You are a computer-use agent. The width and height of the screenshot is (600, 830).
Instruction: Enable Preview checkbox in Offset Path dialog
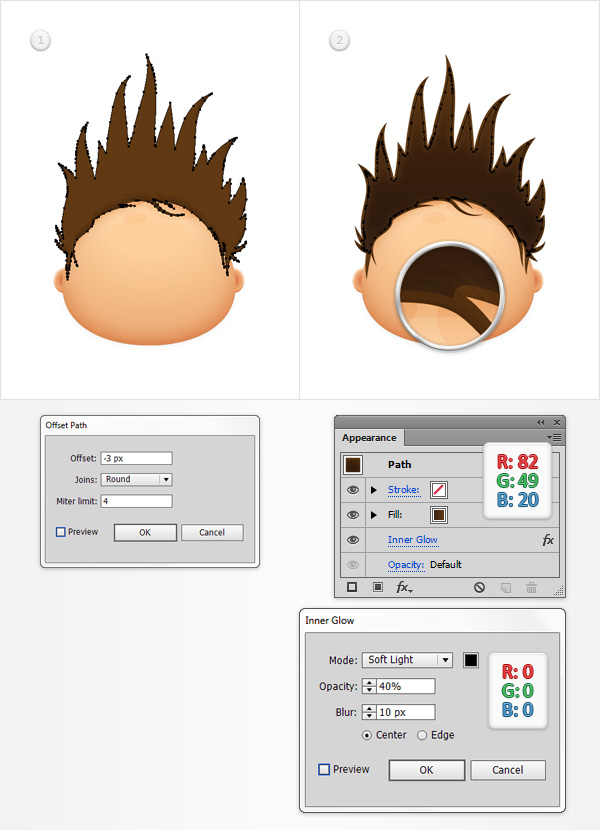coord(61,532)
